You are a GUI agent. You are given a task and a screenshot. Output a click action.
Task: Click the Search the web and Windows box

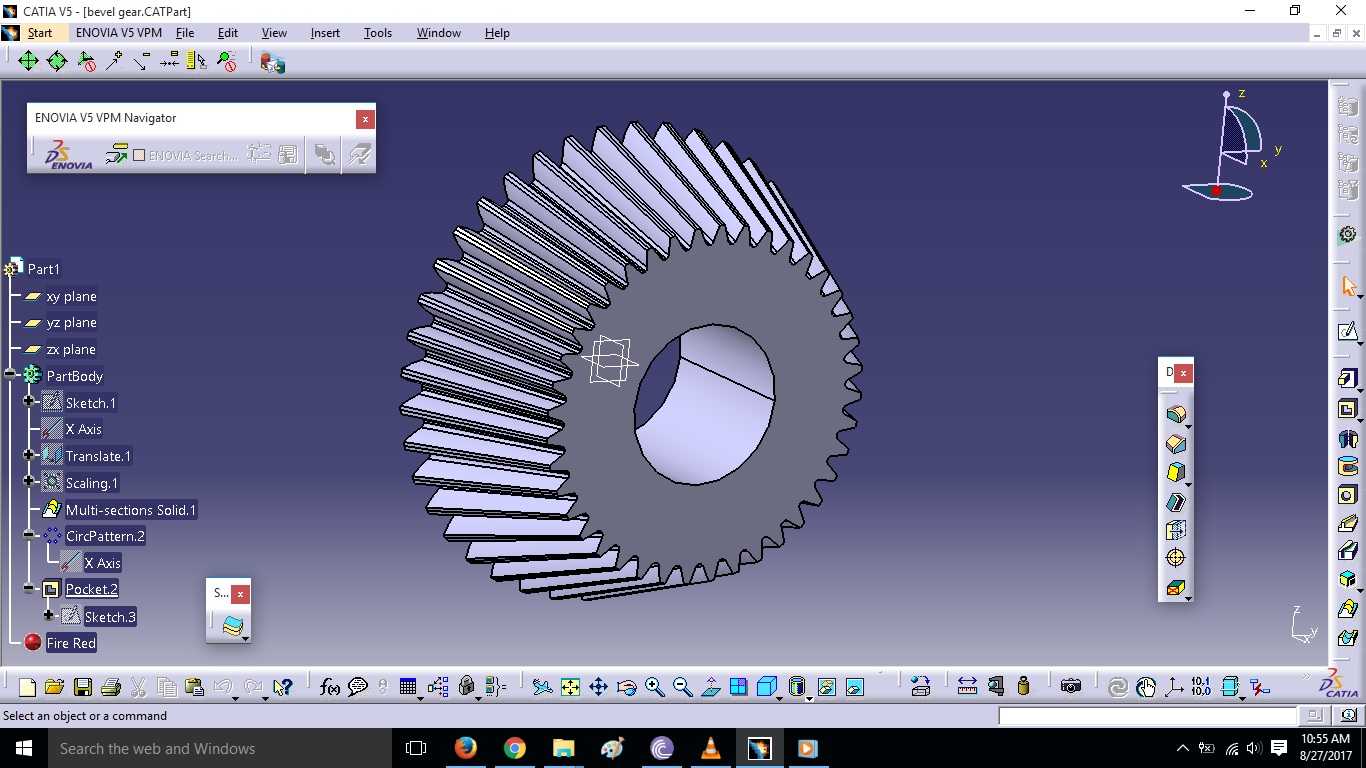pyautogui.click(x=219, y=748)
